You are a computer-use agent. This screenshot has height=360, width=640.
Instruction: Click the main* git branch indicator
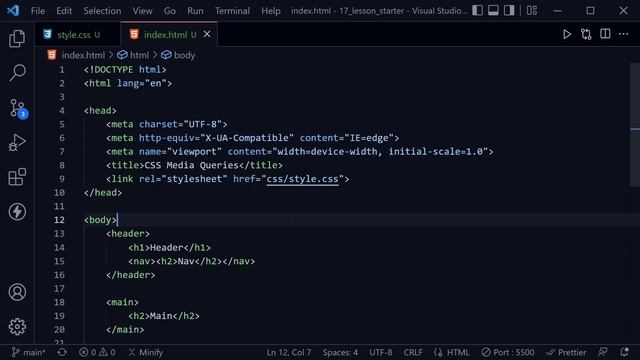[29, 352]
